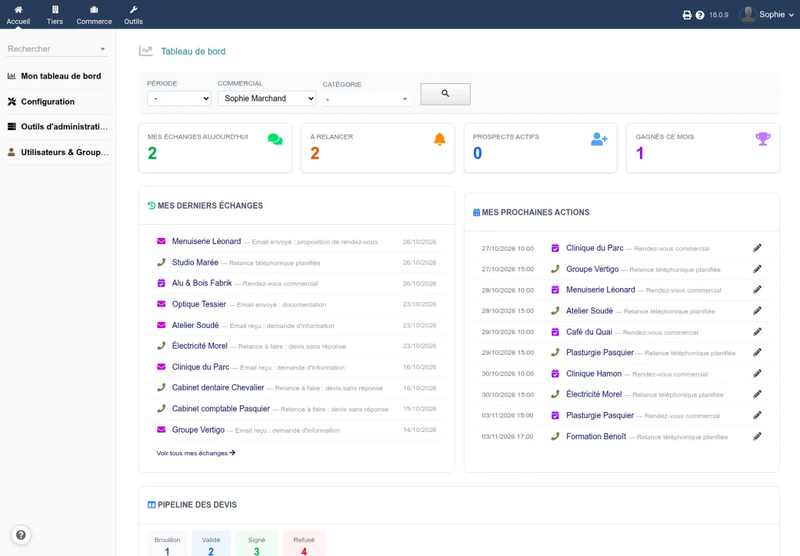This screenshot has height=556, width=800.
Task: Click phone icon beside Cabinet dentaire Chevalier
Action: [x=161, y=388]
